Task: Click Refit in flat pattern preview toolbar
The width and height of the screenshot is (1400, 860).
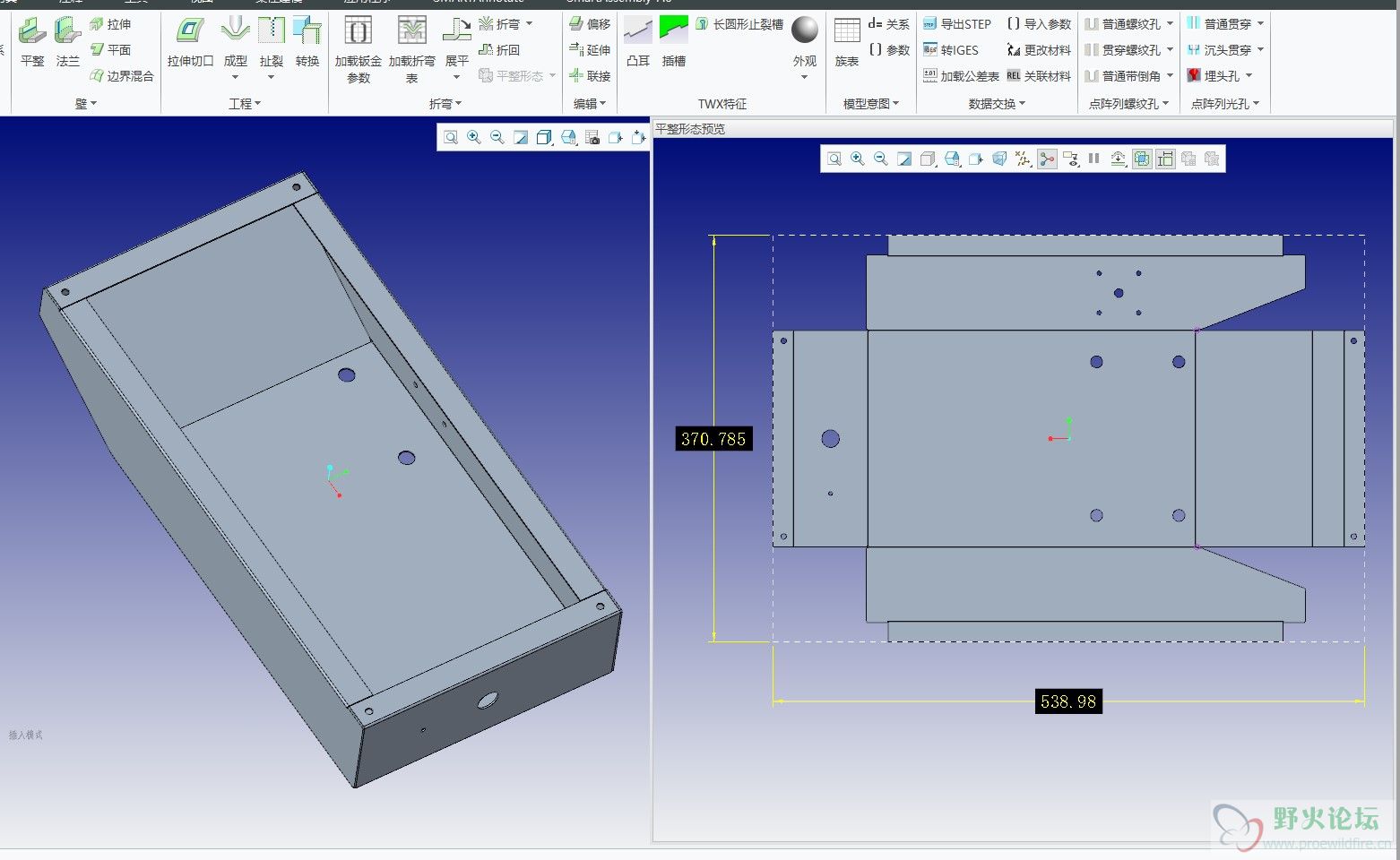Action: 834,159
